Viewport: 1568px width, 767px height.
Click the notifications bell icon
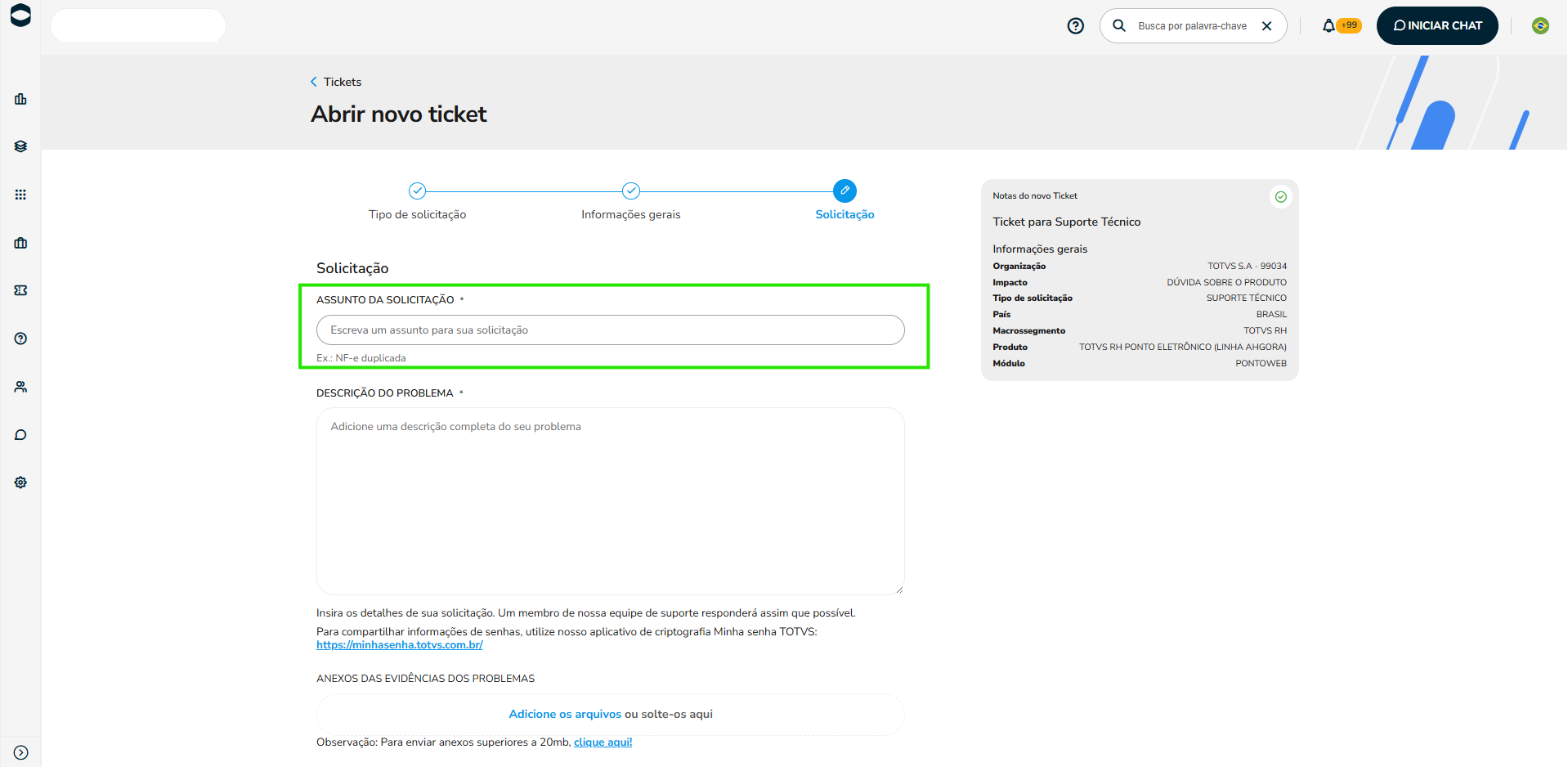click(x=1328, y=26)
